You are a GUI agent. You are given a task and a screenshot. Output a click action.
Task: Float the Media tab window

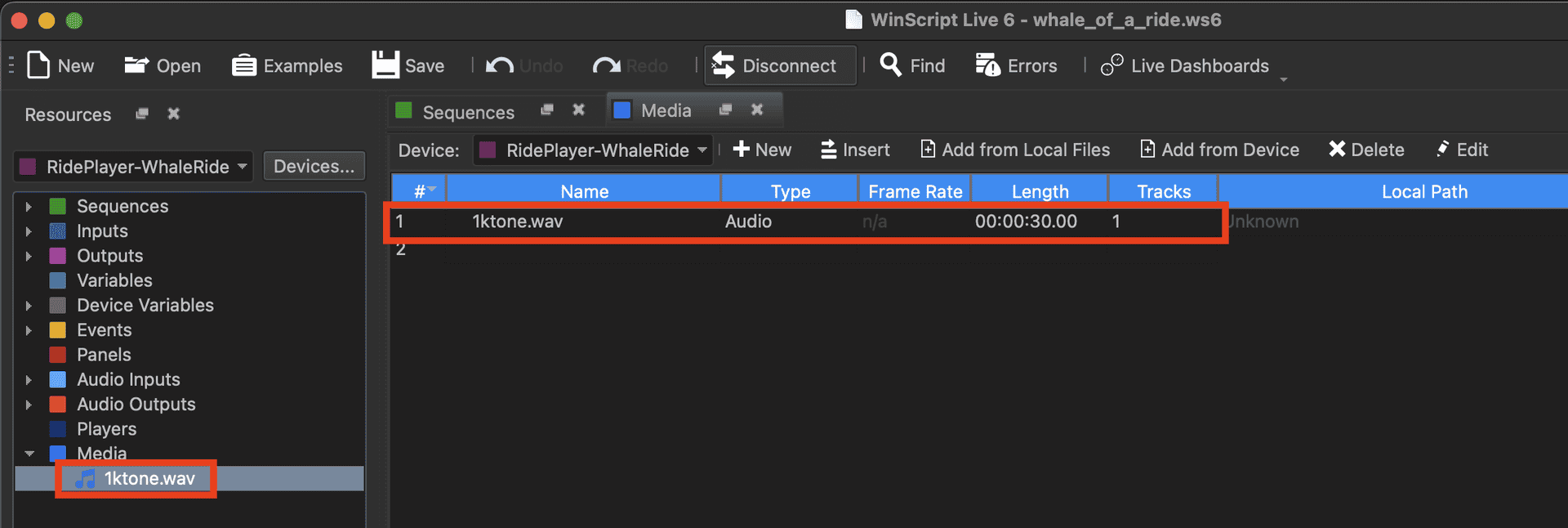pyautogui.click(x=725, y=110)
